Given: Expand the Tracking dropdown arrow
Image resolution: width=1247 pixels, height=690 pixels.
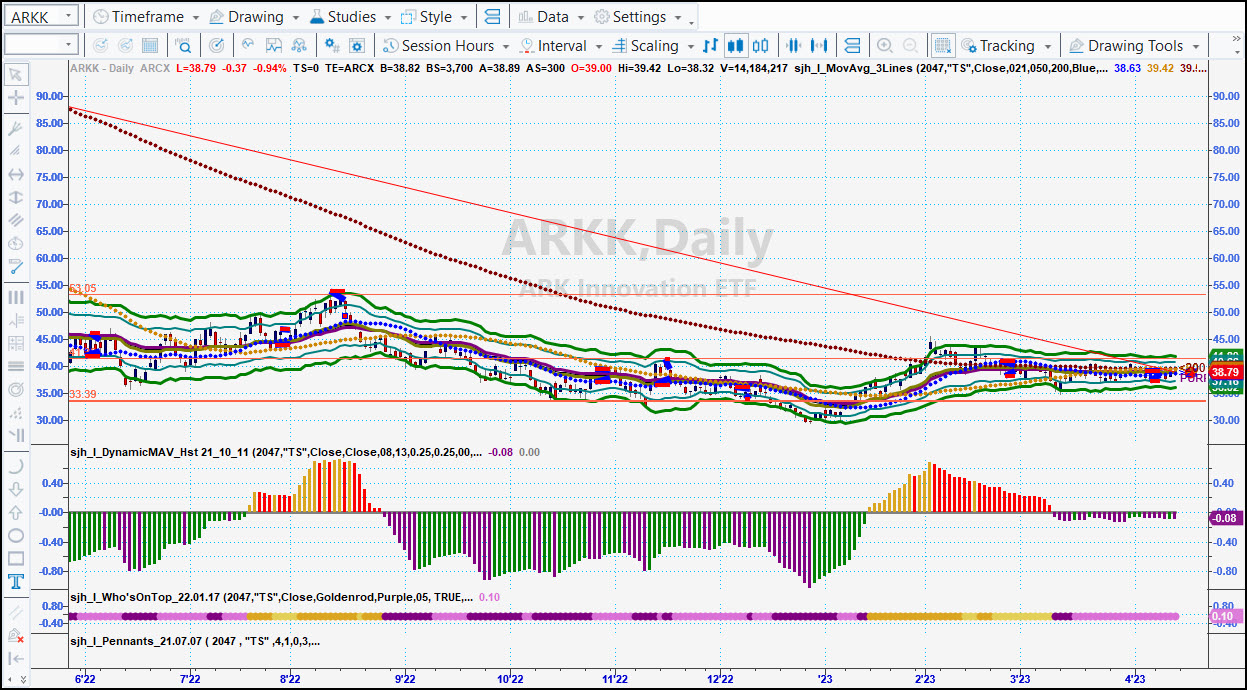Looking at the screenshot, I should pyautogui.click(x=1047, y=46).
